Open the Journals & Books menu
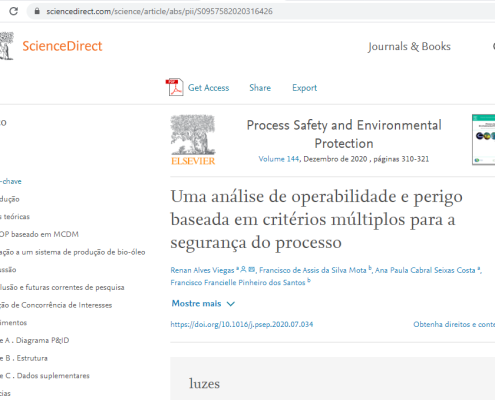 click(x=409, y=46)
